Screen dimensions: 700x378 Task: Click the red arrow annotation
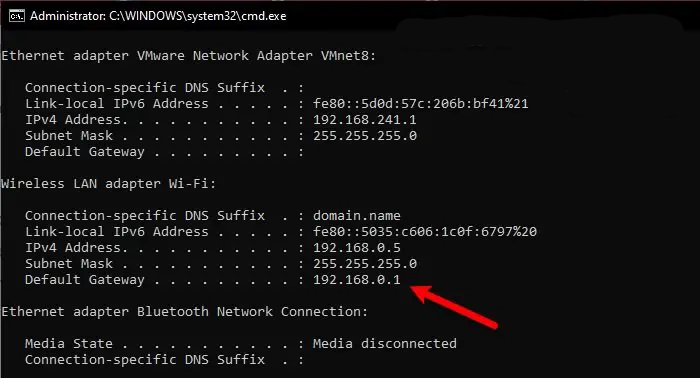[x=453, y=306]
